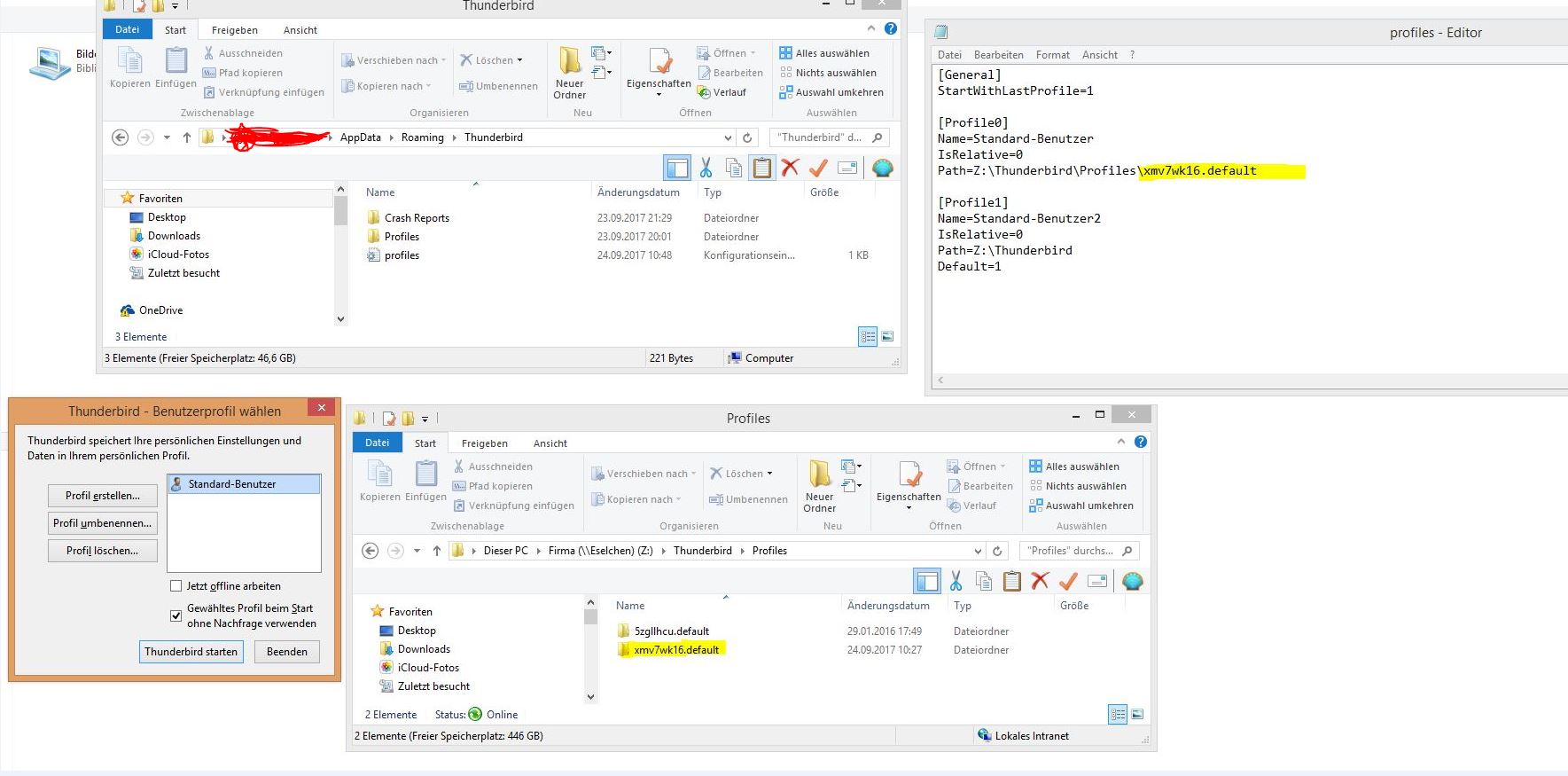
Task: Click the envelope email icon in Thunderbird Explorer
Action: click(847, 168)
